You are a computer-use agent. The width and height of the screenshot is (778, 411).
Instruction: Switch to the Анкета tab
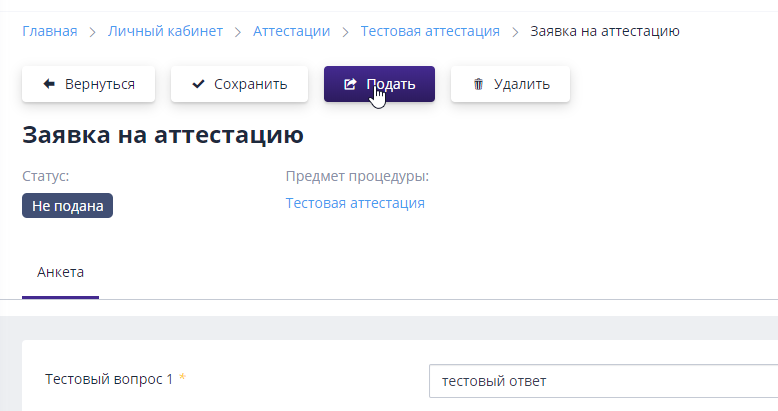pos(60,272)
